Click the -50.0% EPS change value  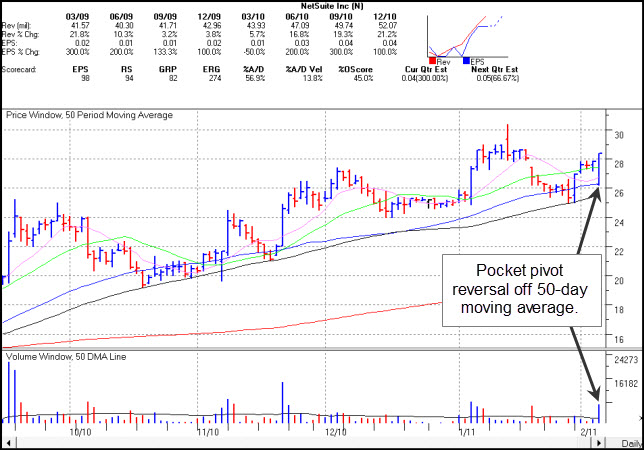tap(254, 52)
